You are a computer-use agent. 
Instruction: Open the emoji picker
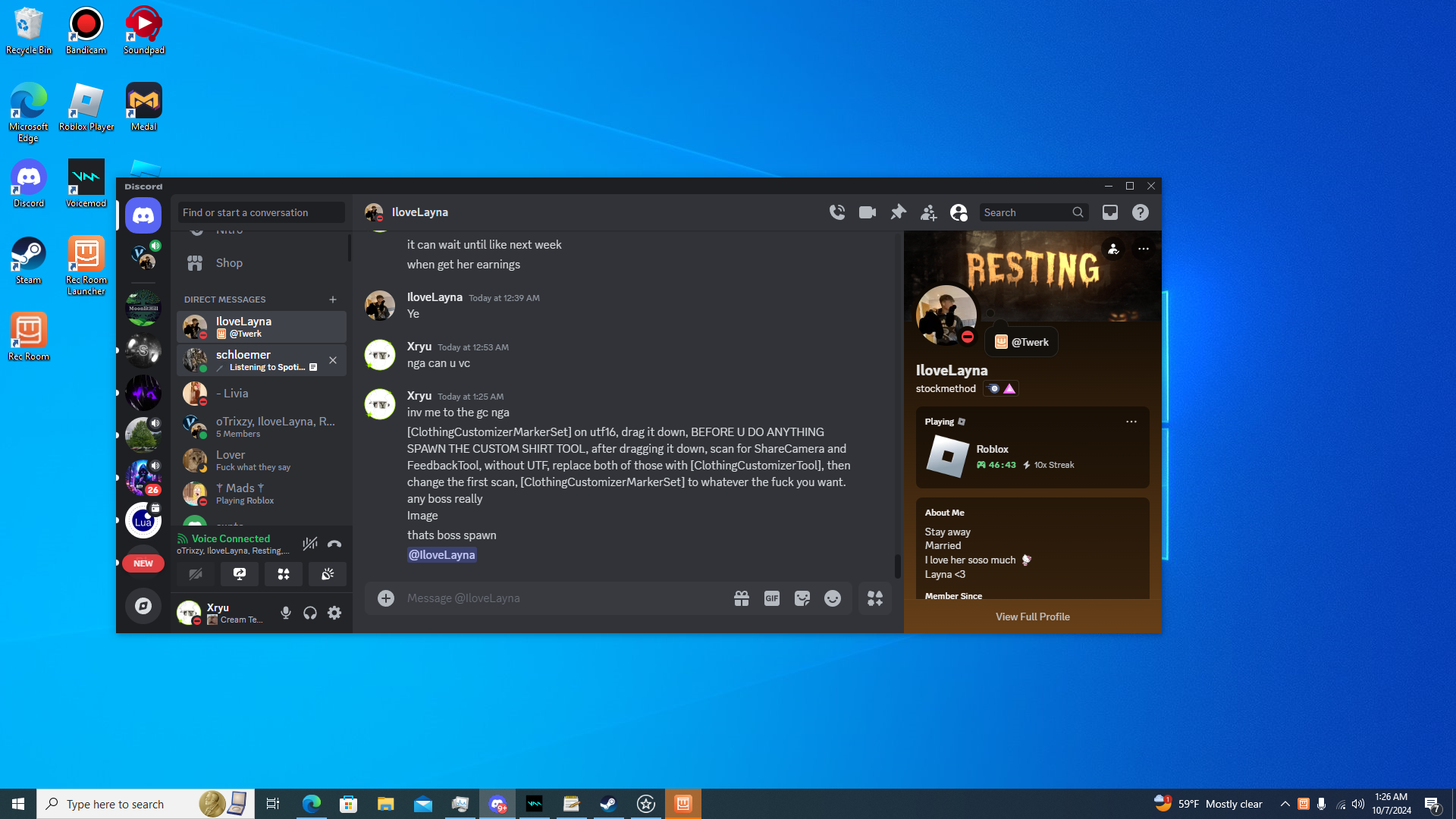pos(833,598)
